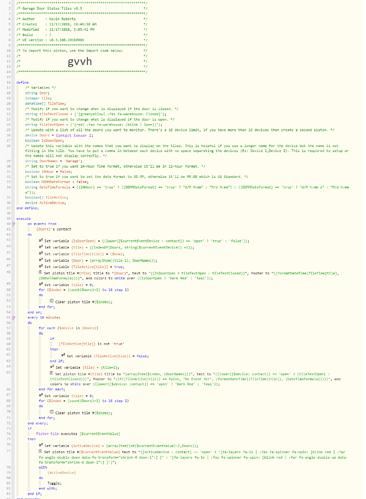
Task: Click the '{TileActive[tile]} is not true' condition
Action: (x=92, y=344)
